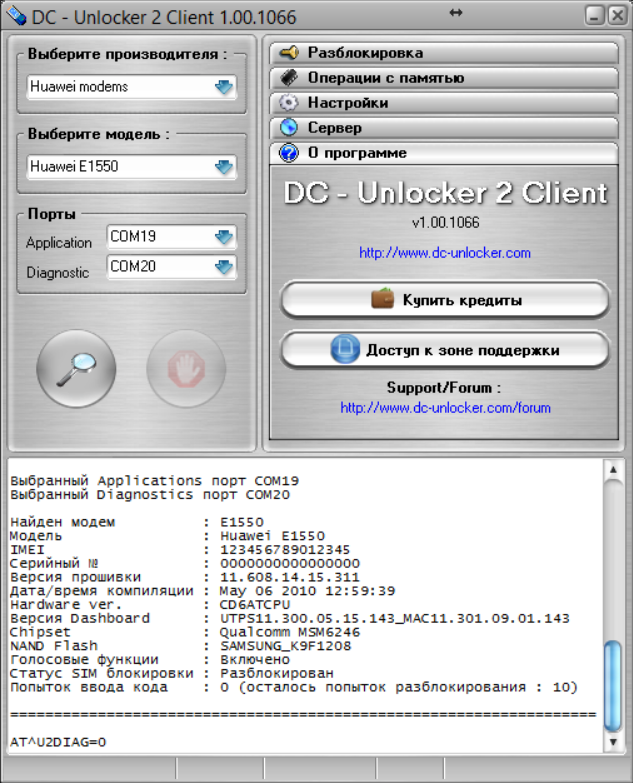Close the DC-Unlocker window
The height and width of the screenshot is (783, 633).
[618, 15]
